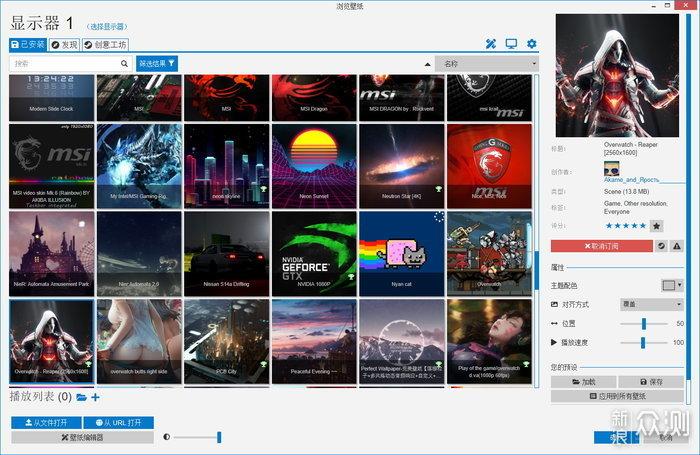This screenshot has height=455, width=700.
Task: Select the NVIDIA 1080P GeForce wallpaper
Action: (x=314, y=254)
